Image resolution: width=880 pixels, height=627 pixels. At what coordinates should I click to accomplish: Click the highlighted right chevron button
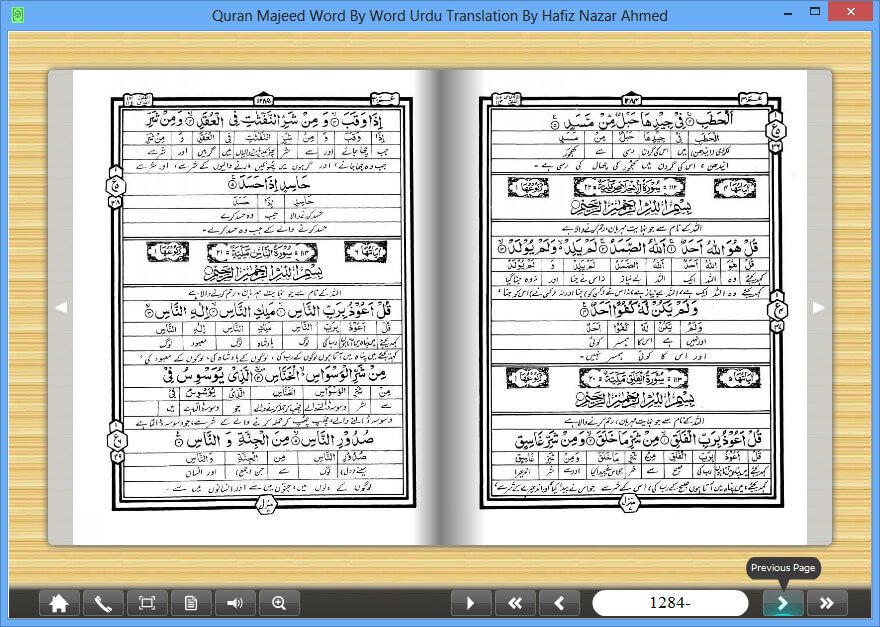(783, 603)
